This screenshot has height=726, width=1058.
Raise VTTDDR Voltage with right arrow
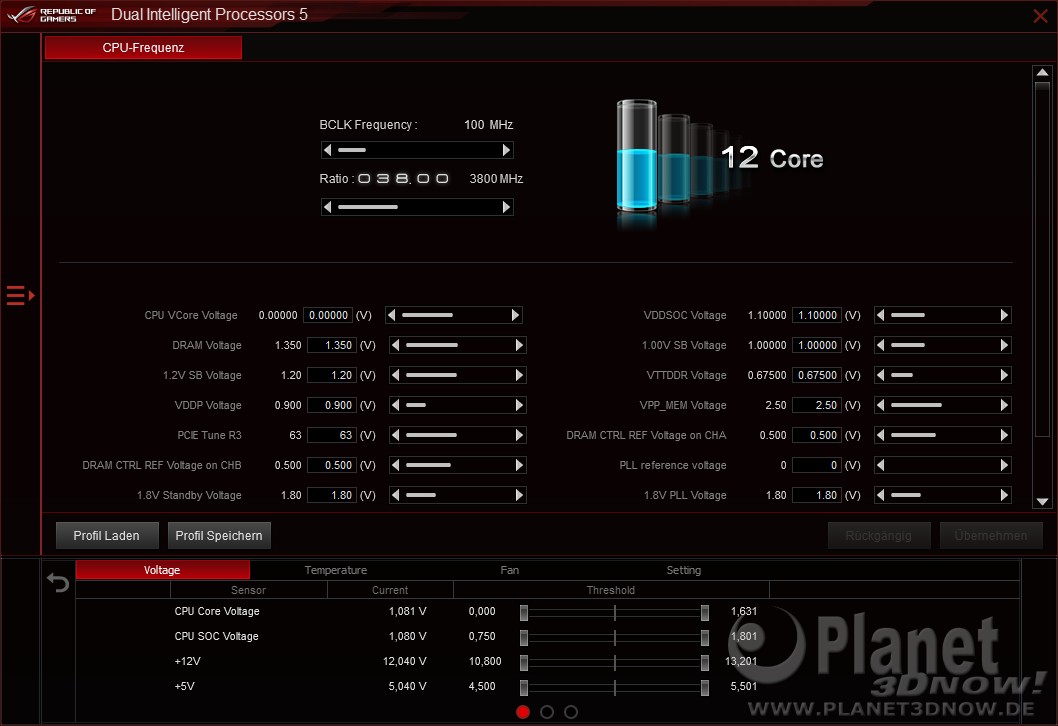pos(1004,375)
